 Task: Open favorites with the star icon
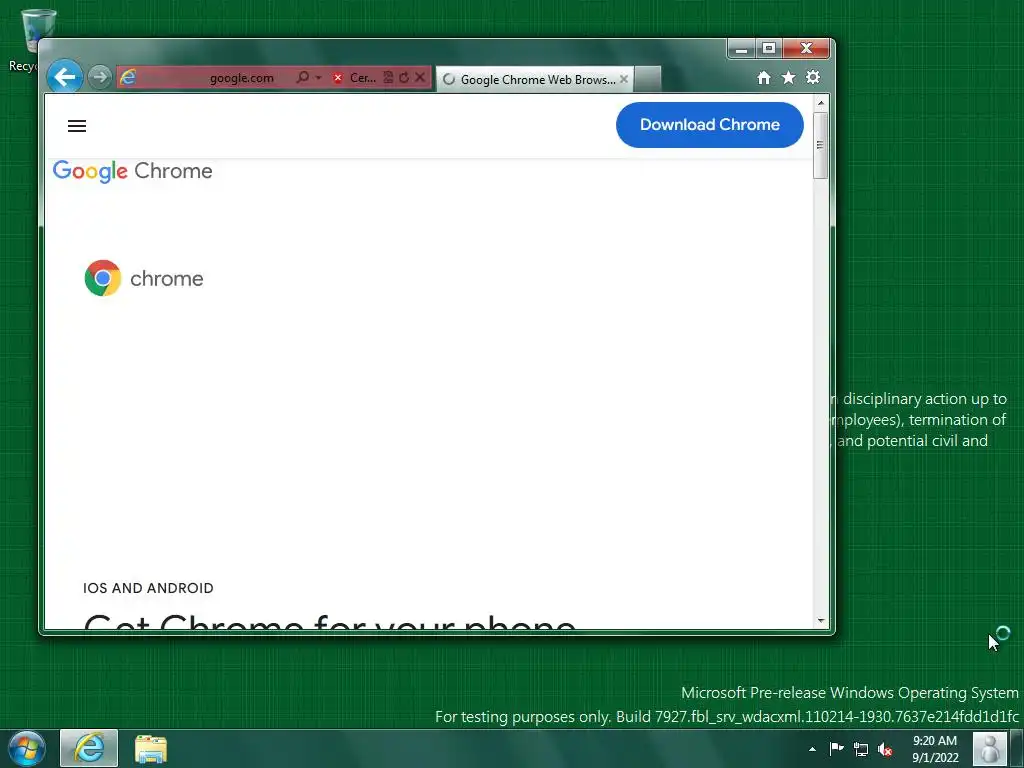[x=788, y=78]
